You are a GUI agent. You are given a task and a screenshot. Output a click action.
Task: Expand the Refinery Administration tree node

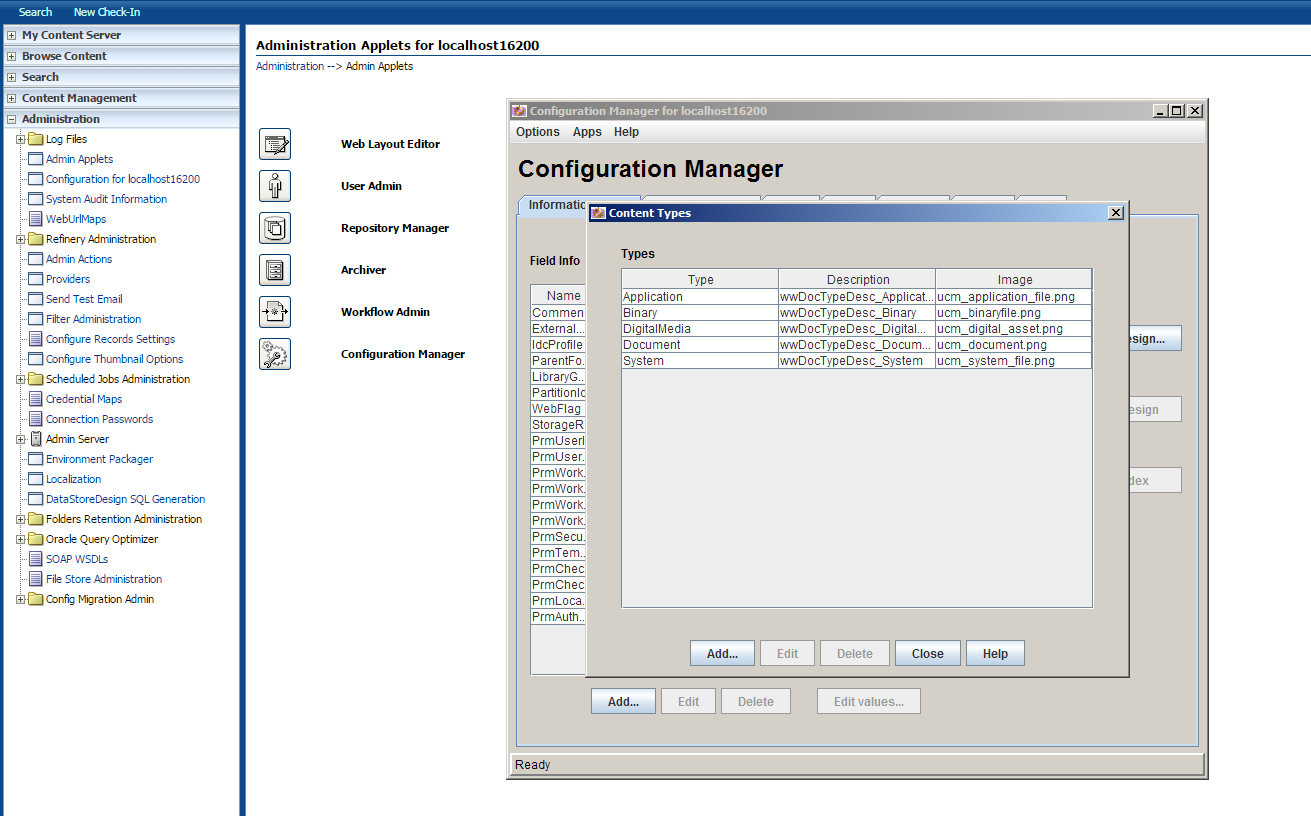(20, 239)
